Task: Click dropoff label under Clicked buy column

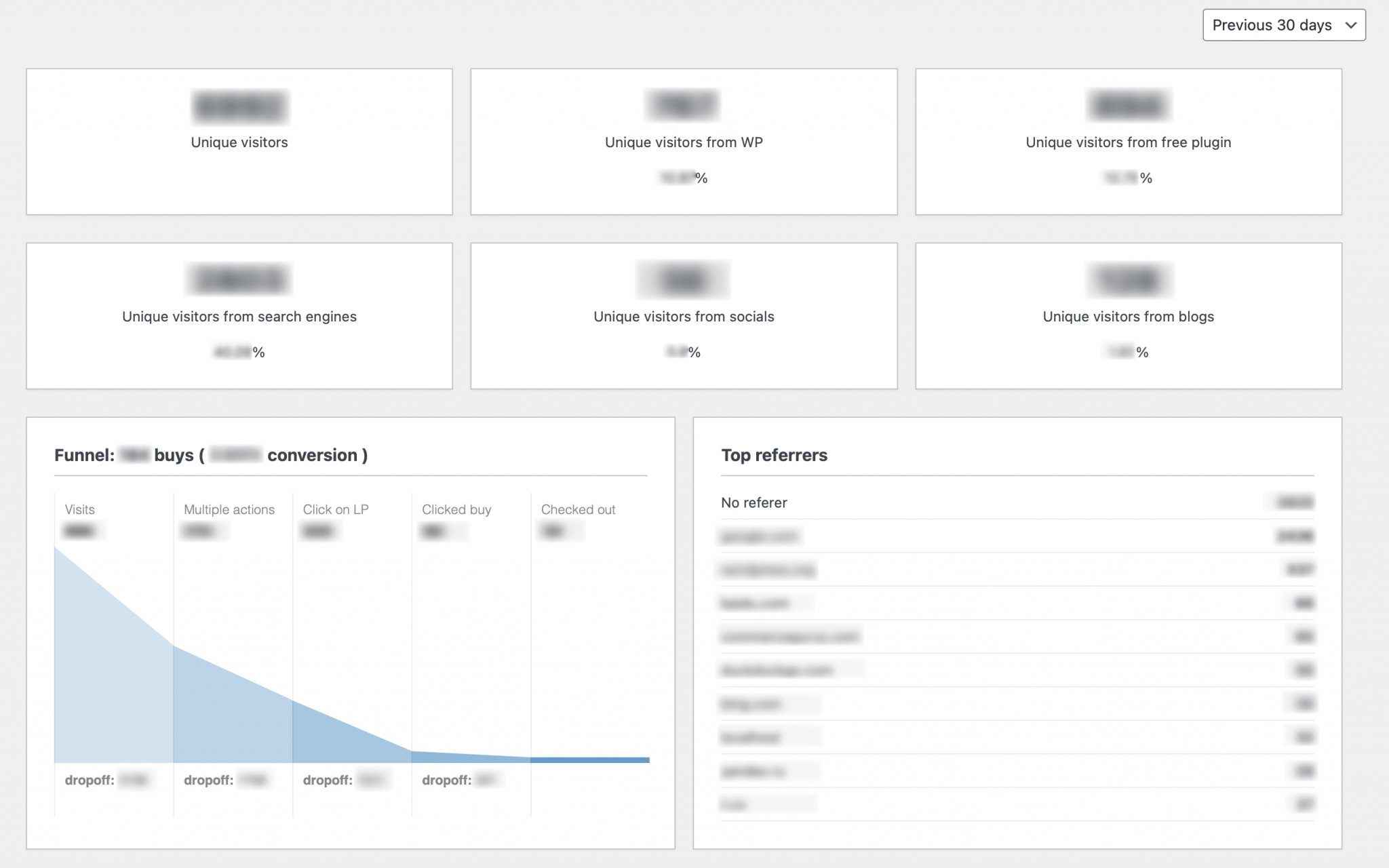Action: 446,780
